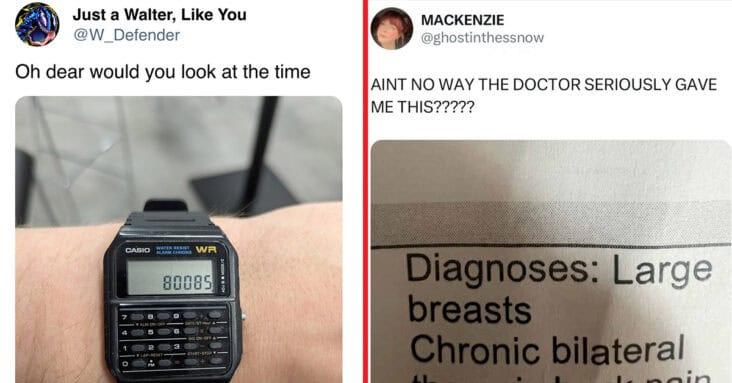The height and width of the screenshot is (383, 732).
Task: Click the watch's side crown button
Action: tap(243, 317)
